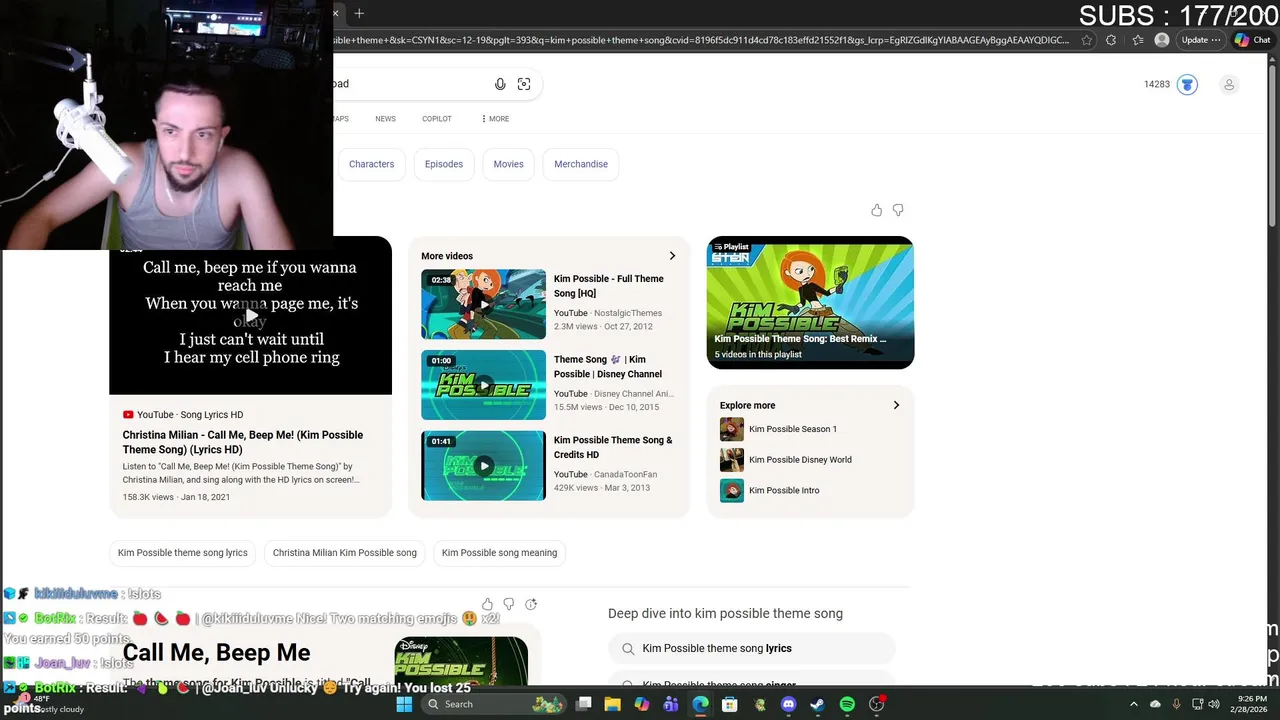Viewport: 1280px width, 720px height.
Task: Open Theme Song | Kim Possible | Disney Channel title
Action: [608, 367]
